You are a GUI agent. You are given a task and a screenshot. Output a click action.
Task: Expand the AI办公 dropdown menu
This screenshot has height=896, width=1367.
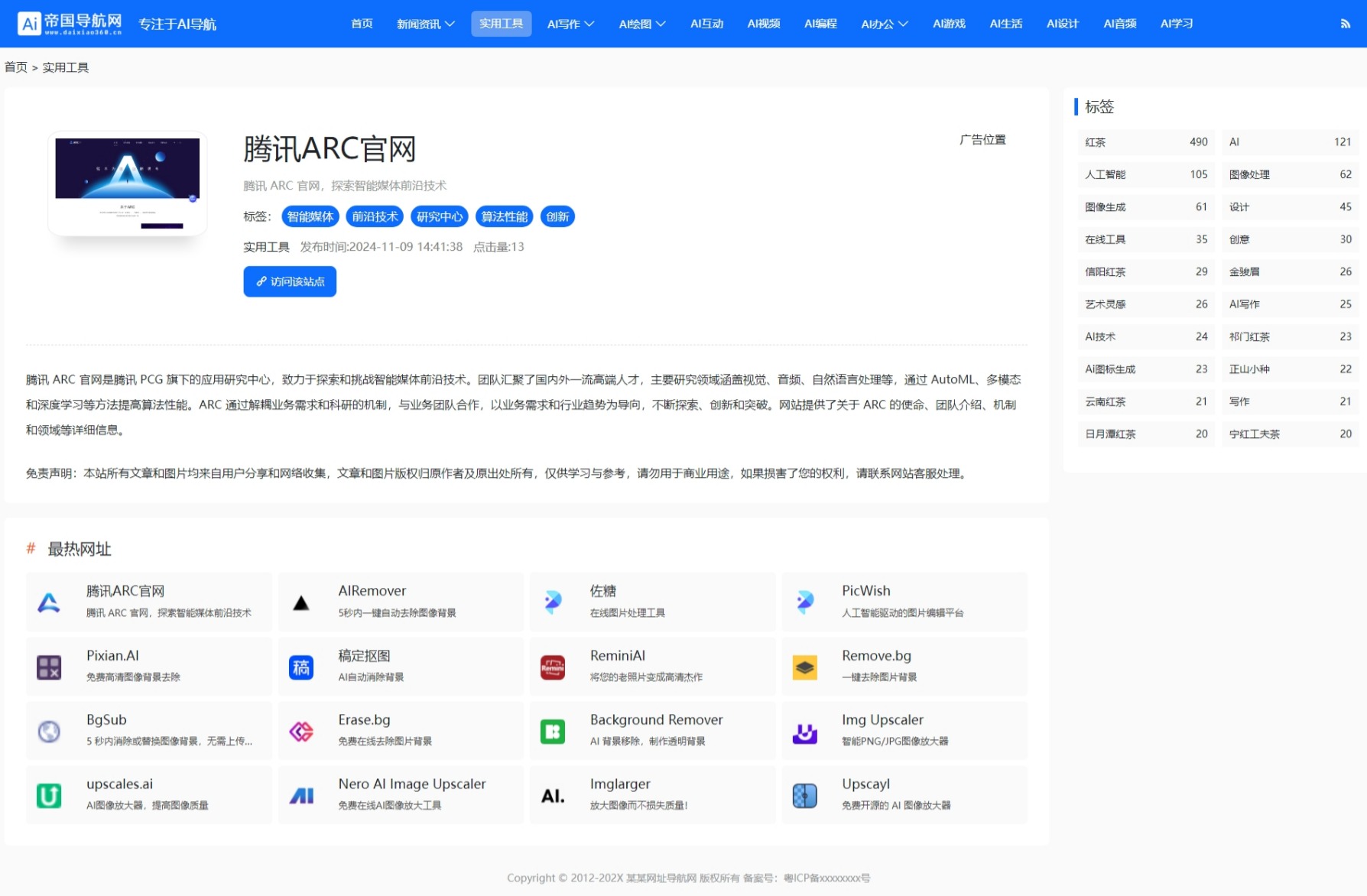(884, 24)
